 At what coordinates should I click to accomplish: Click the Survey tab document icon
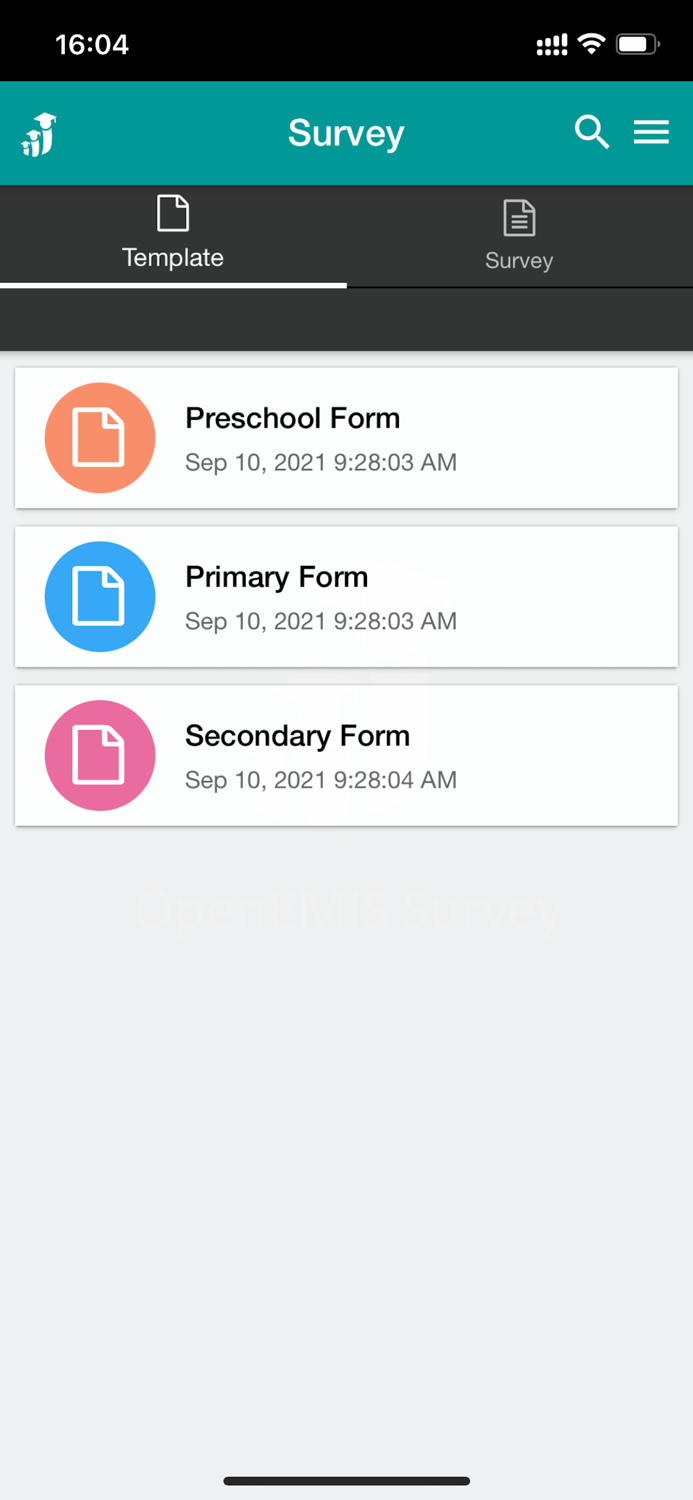click(x=518, y=217)
